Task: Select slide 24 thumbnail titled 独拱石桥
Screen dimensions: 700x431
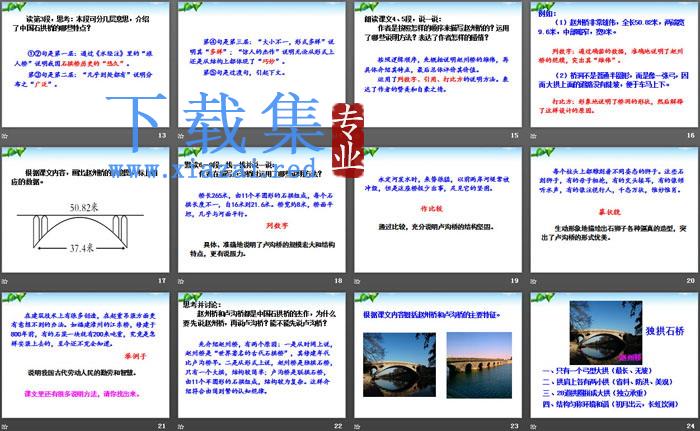Action: pos(614,356)
